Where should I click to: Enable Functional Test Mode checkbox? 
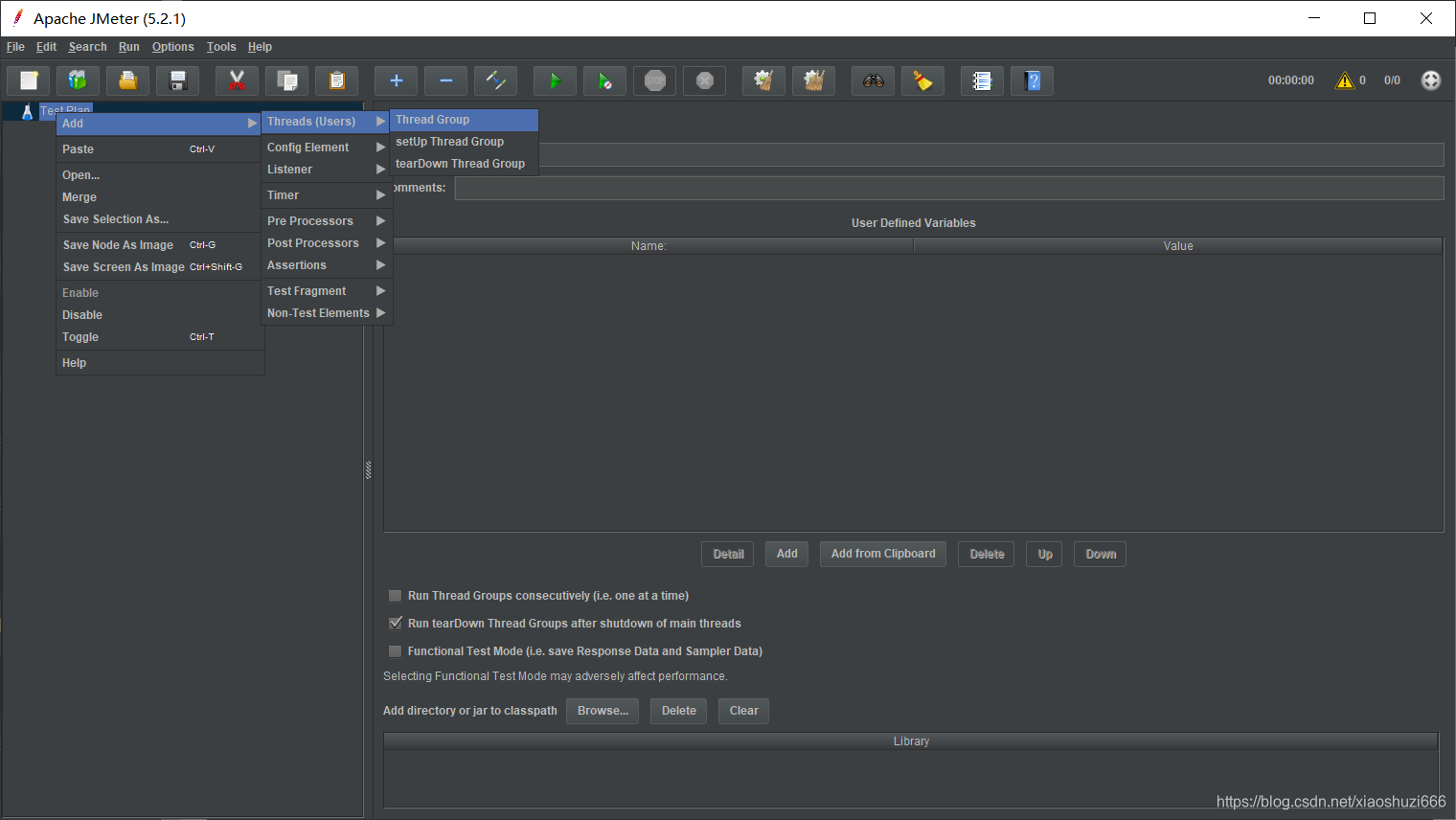(395, 651)
